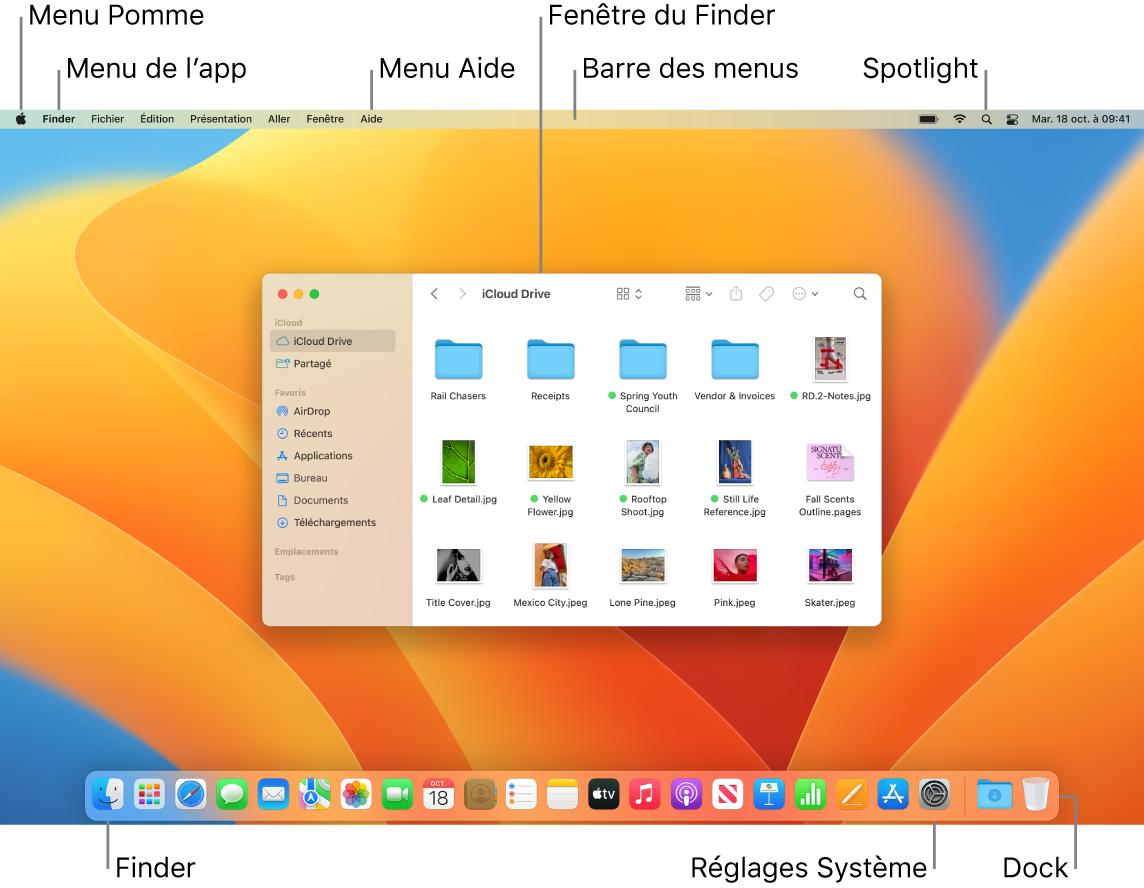Open the Trash icon in the Dock
The image size is (1144, 888).
(x=1035, y=794)
